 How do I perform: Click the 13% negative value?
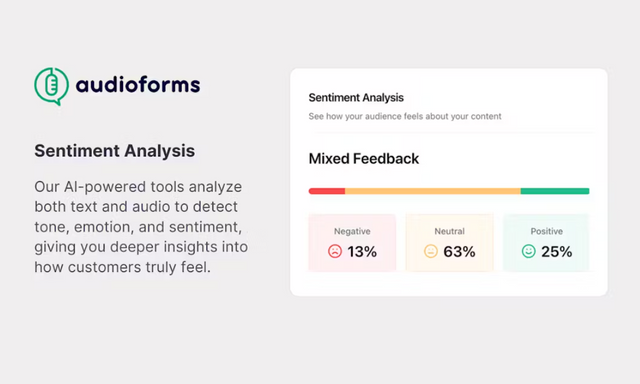click(362, 251)
